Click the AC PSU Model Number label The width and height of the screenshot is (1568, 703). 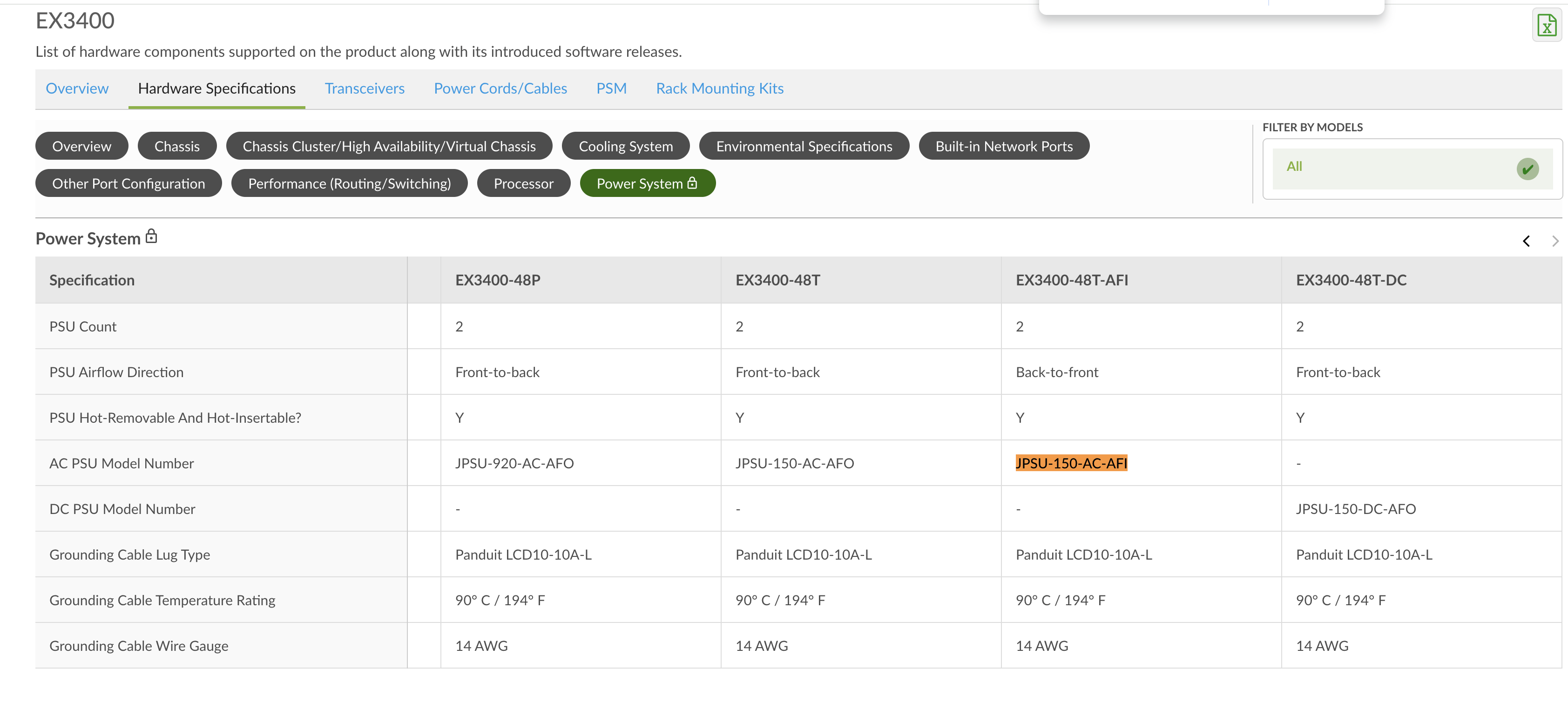click(122, 463)
